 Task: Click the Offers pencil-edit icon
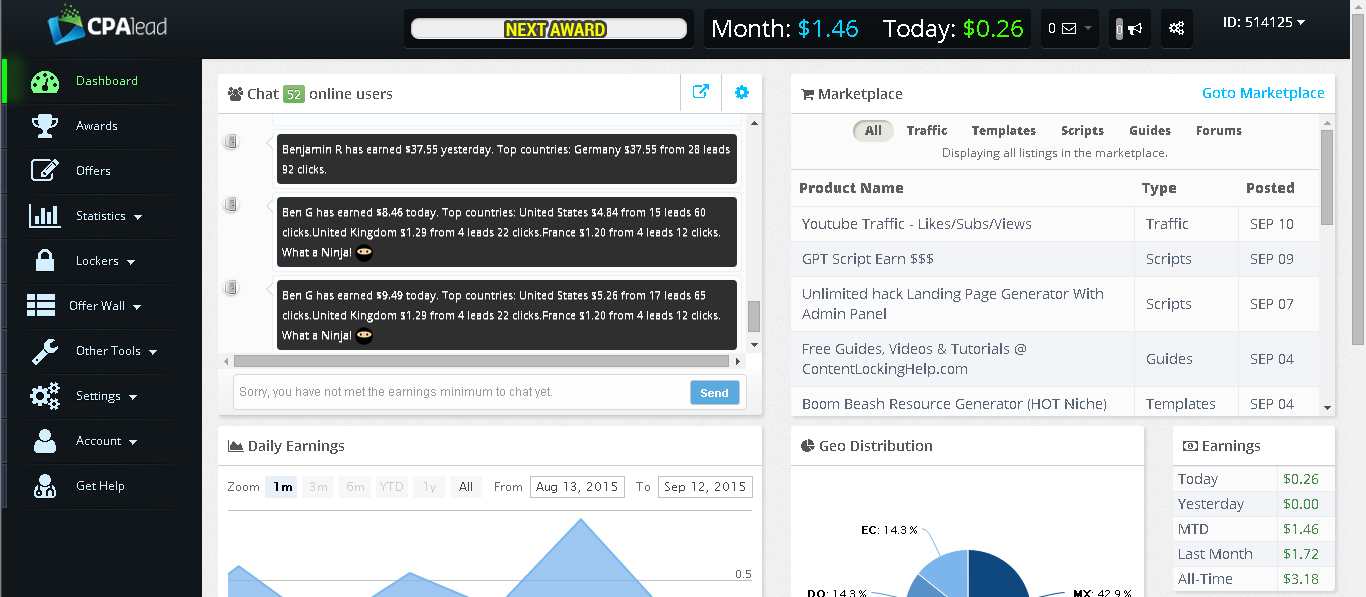point(45,171)
